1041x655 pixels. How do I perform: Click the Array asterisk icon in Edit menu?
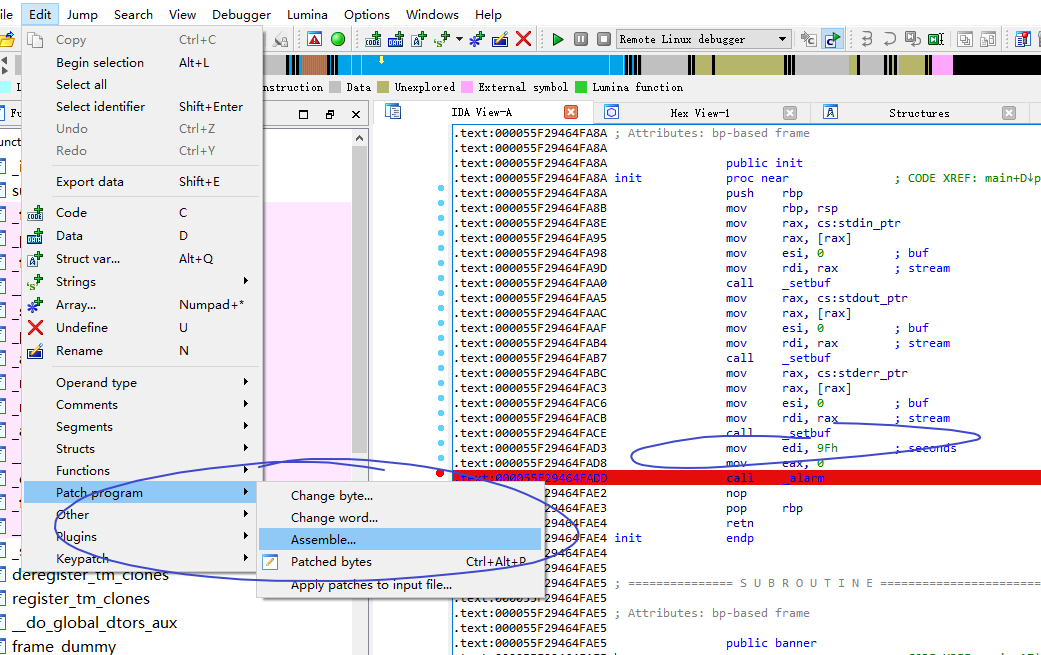pos(35,305)
